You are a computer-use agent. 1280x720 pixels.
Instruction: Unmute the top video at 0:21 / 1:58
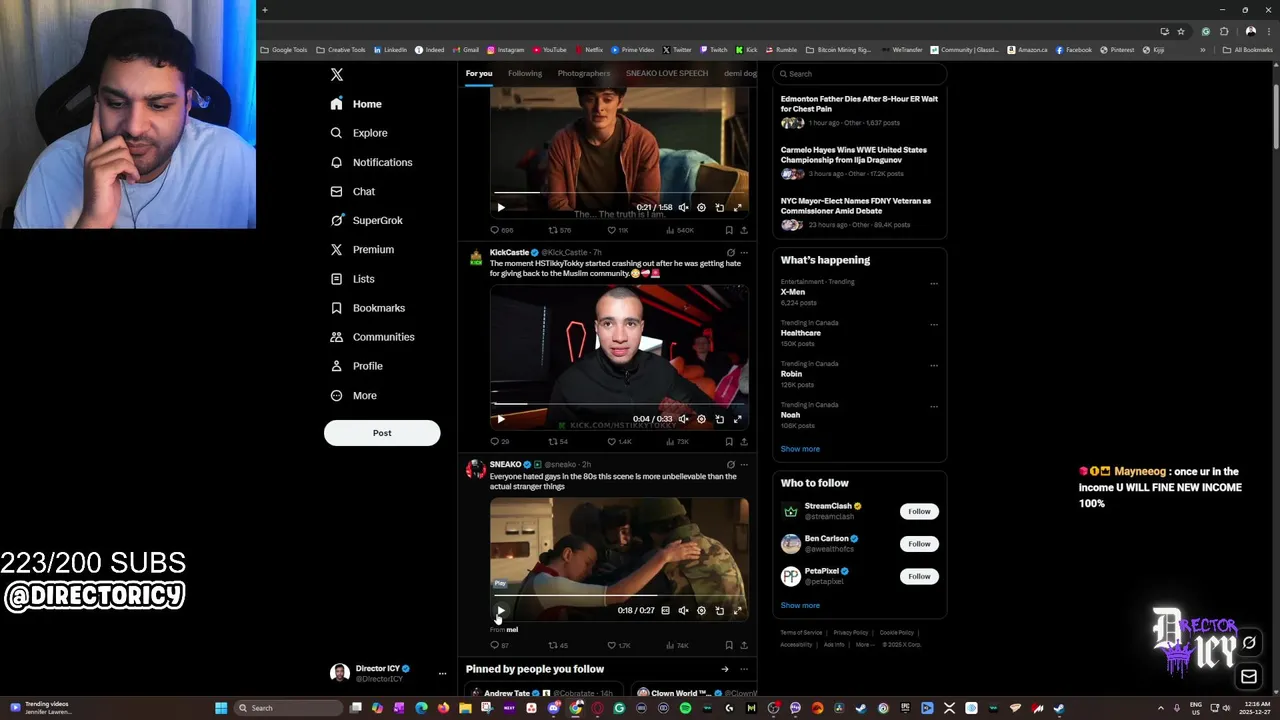[x=683, y=208]
